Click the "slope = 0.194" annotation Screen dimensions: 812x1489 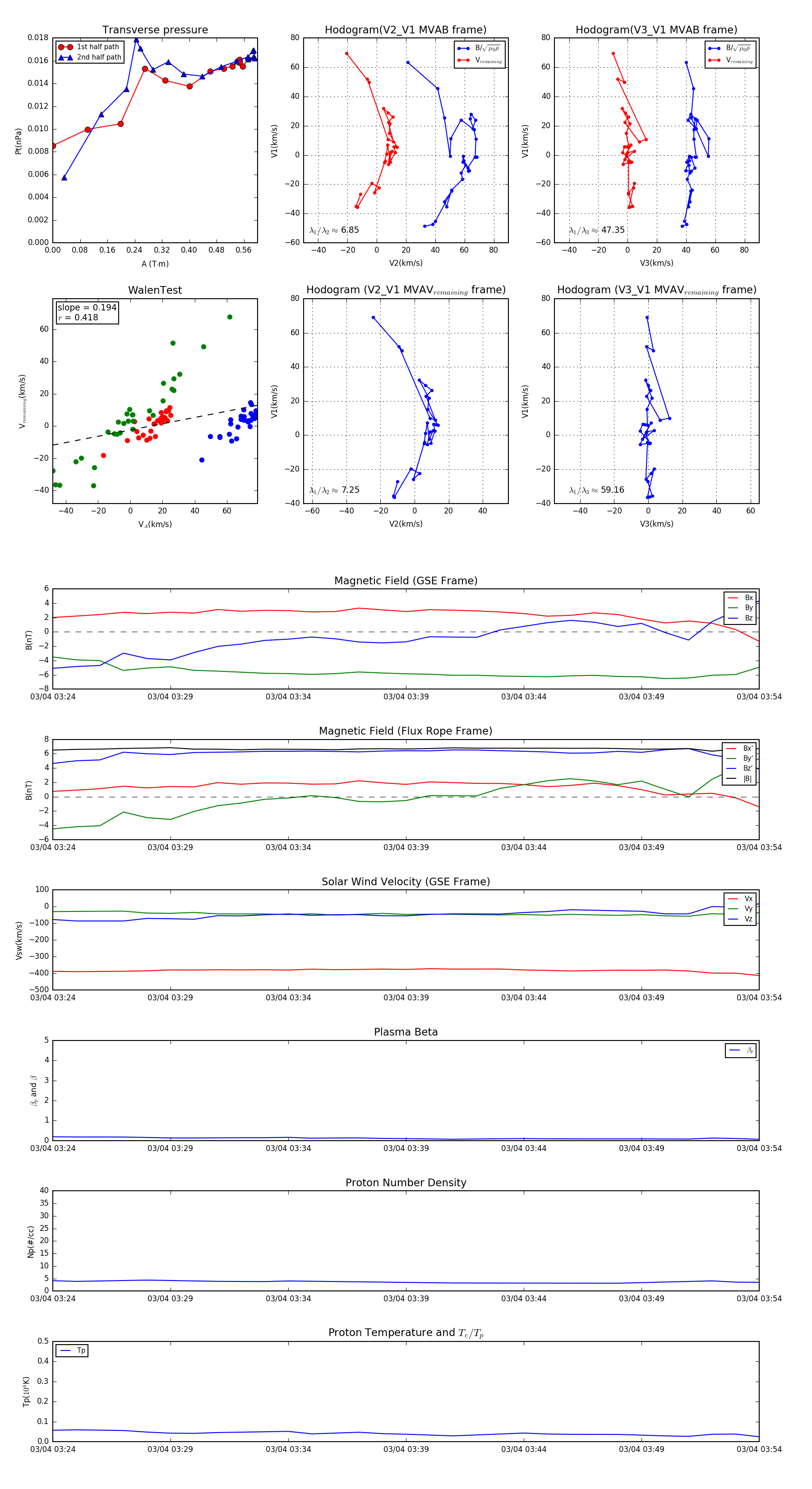click(87, 308)
